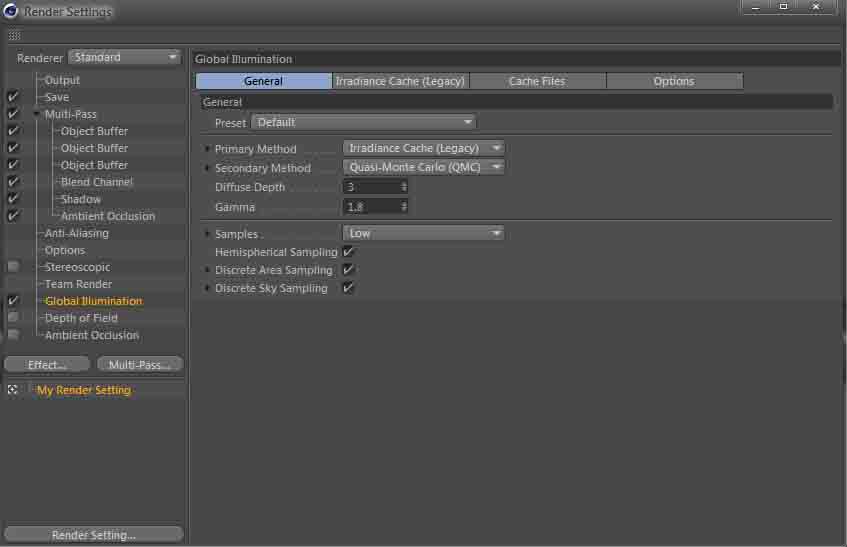Screen dimensions: 847x547
Task: Click the Effect... button
Action: [x=47, y=364]
